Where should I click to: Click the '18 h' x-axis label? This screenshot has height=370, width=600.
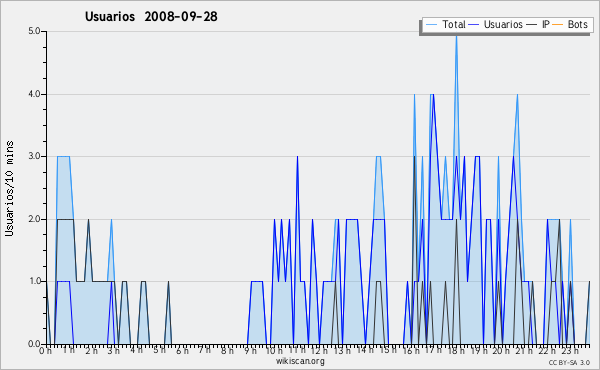click(x=456, y=351)
